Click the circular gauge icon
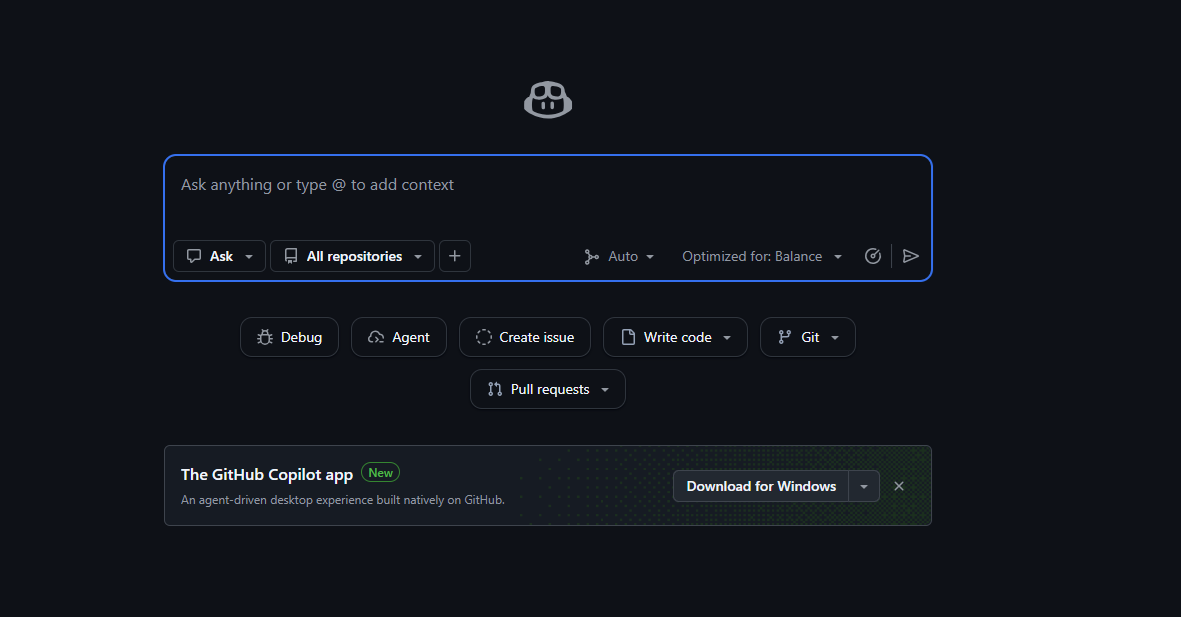1181x617 pixels. click(873, 256)
